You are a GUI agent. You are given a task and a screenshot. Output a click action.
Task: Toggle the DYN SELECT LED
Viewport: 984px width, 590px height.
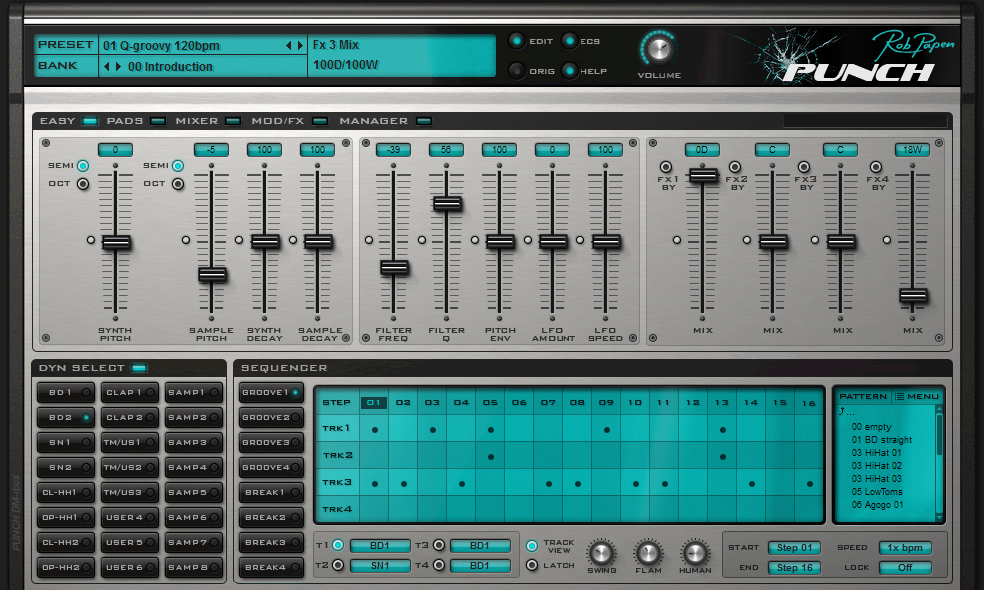pos(139,368)
